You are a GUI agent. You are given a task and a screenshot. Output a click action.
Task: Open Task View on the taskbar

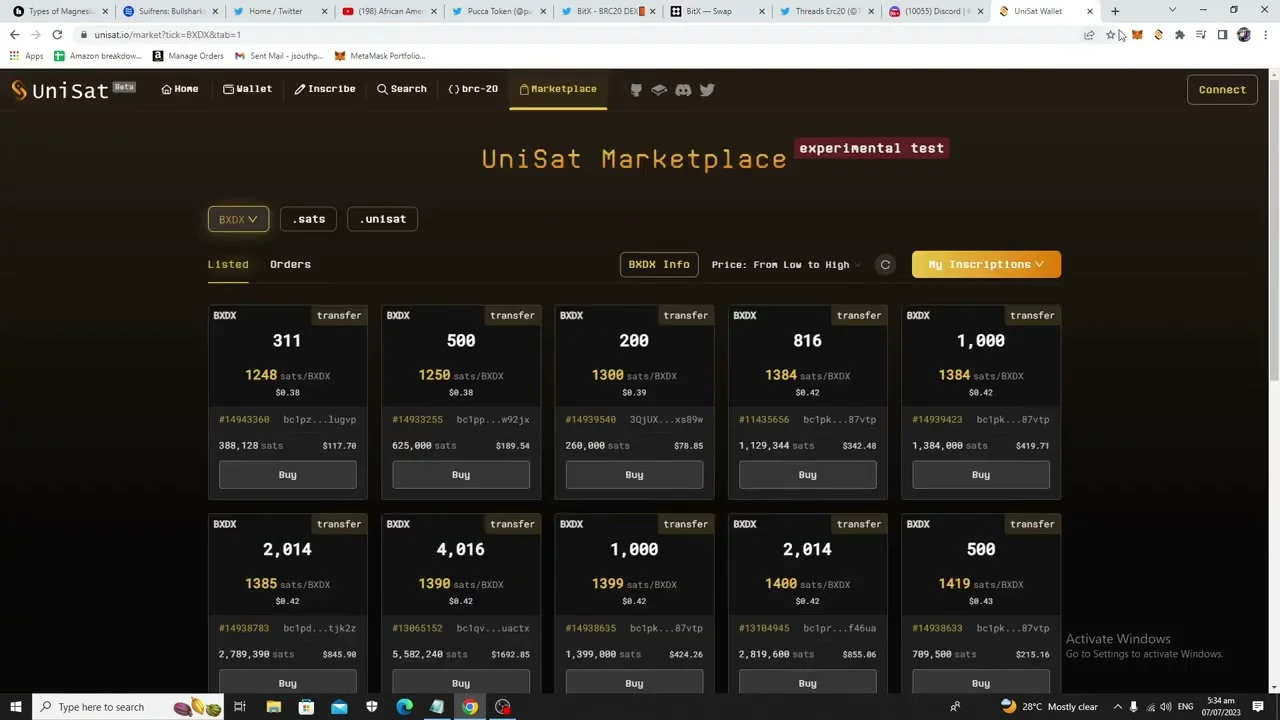240,707
